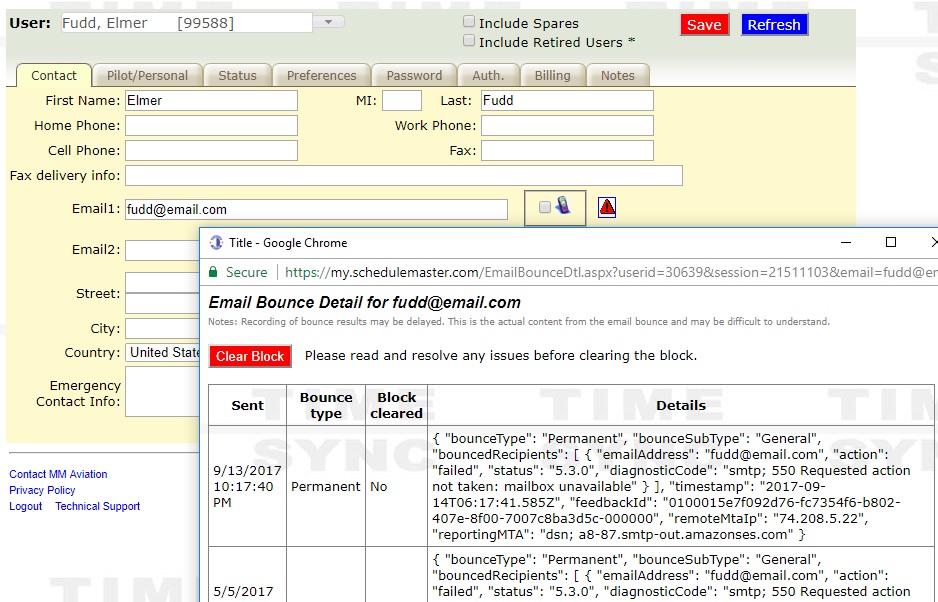Click the Logout link
This screenshot has width=938, height=602.
click(26, 506)
